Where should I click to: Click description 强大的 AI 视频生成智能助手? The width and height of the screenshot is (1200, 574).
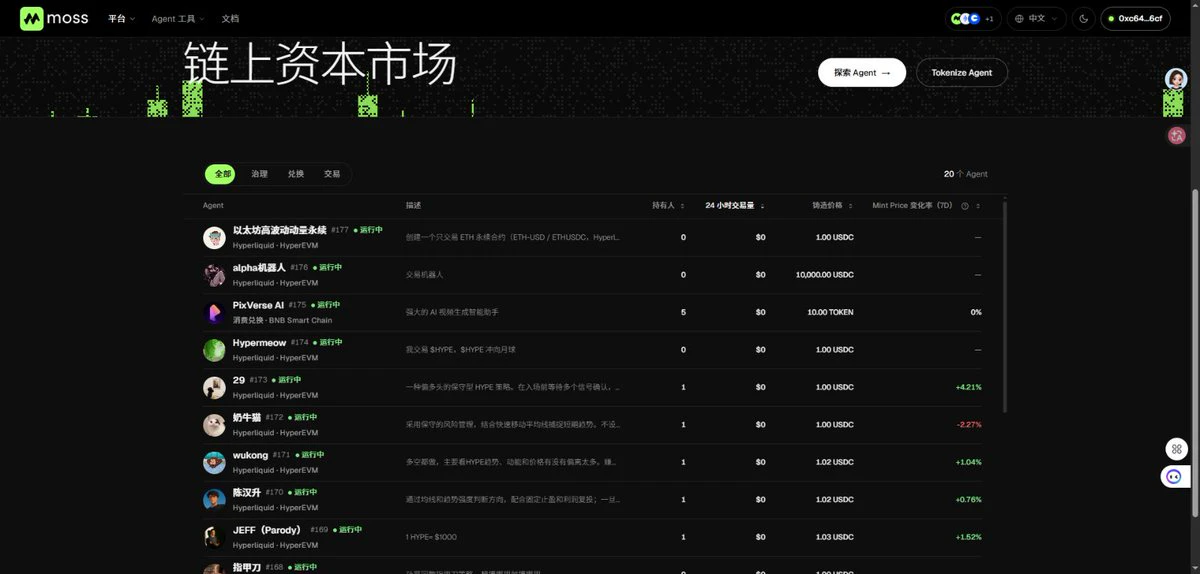point(452,312)
